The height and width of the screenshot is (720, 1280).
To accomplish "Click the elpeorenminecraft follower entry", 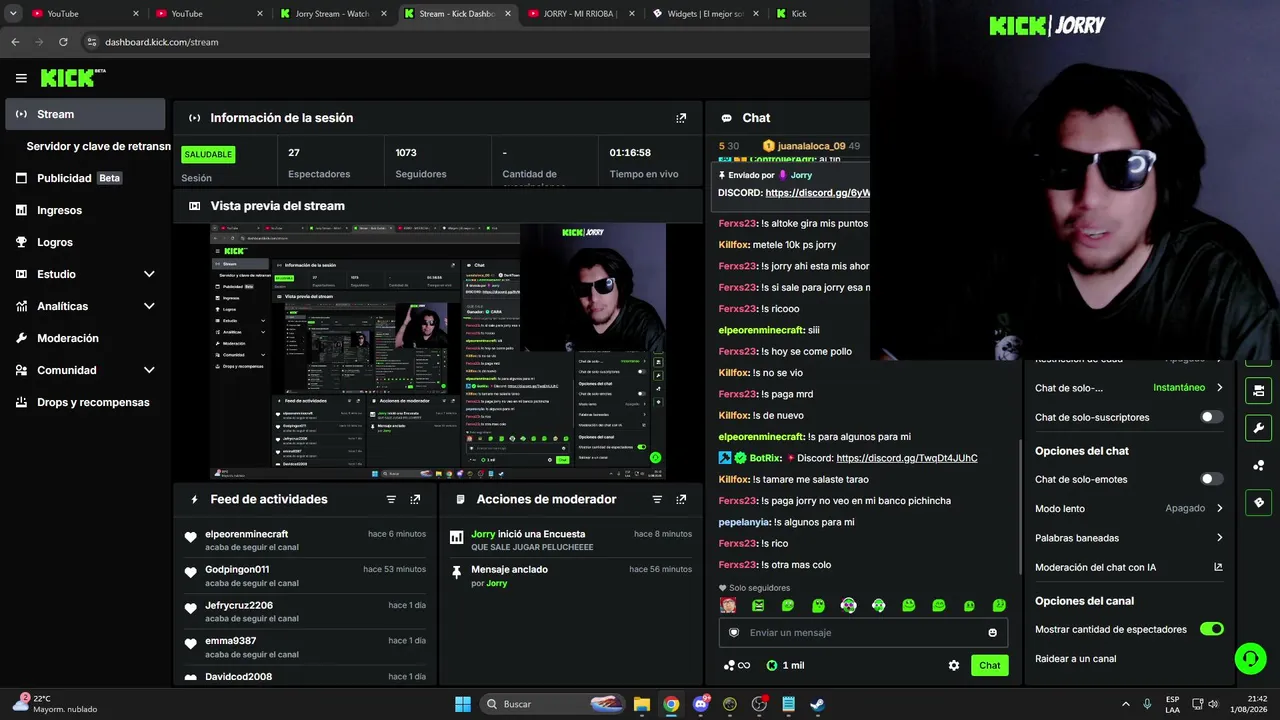I will 303,540.
